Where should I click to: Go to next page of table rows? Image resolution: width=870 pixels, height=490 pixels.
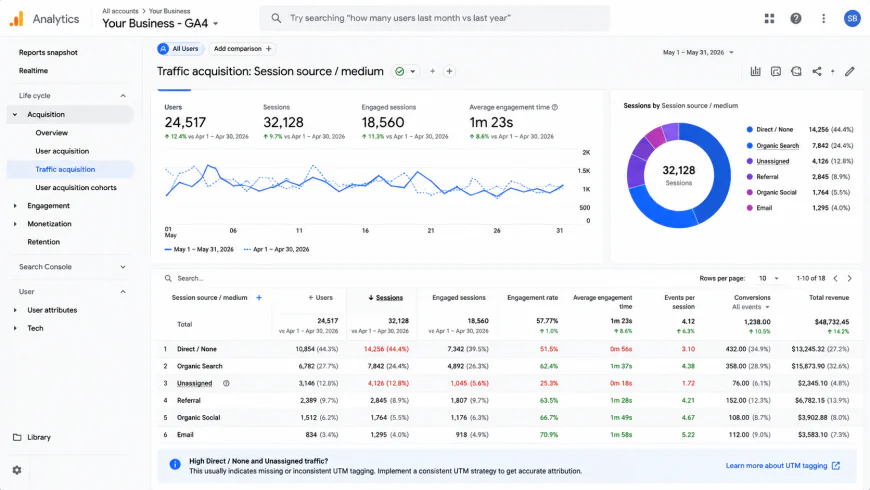849,278
